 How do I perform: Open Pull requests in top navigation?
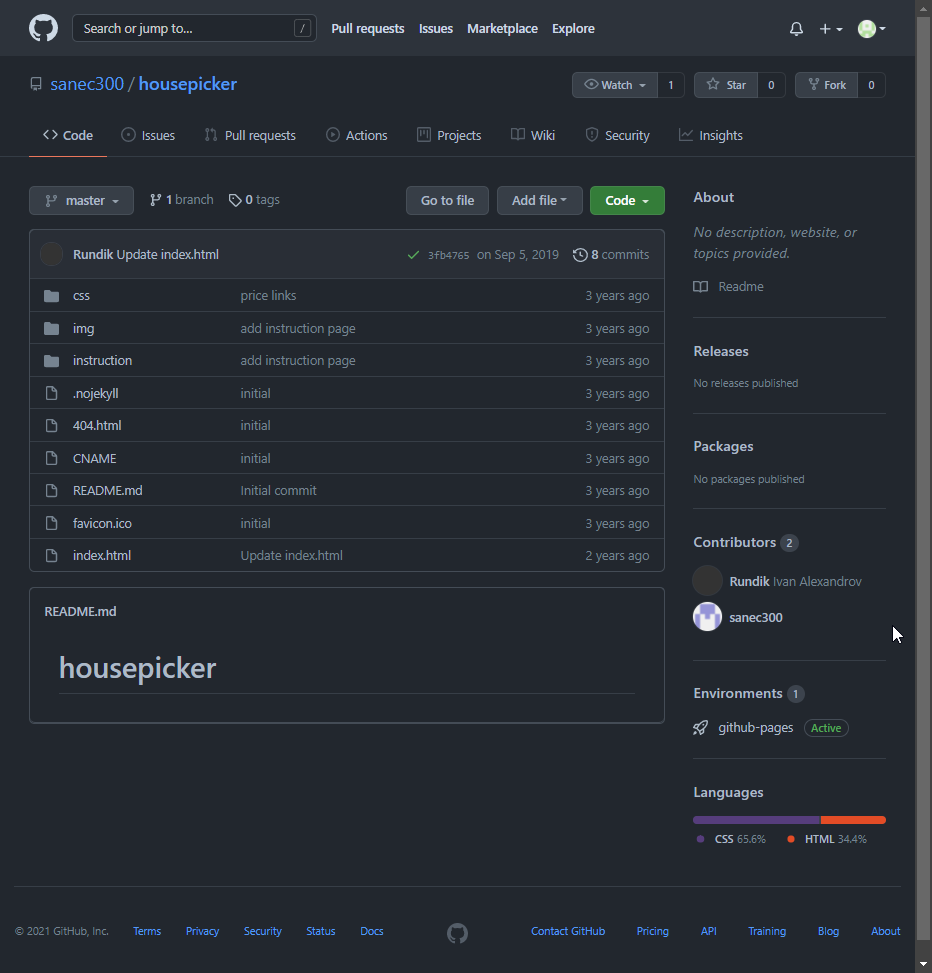point(367,29)
